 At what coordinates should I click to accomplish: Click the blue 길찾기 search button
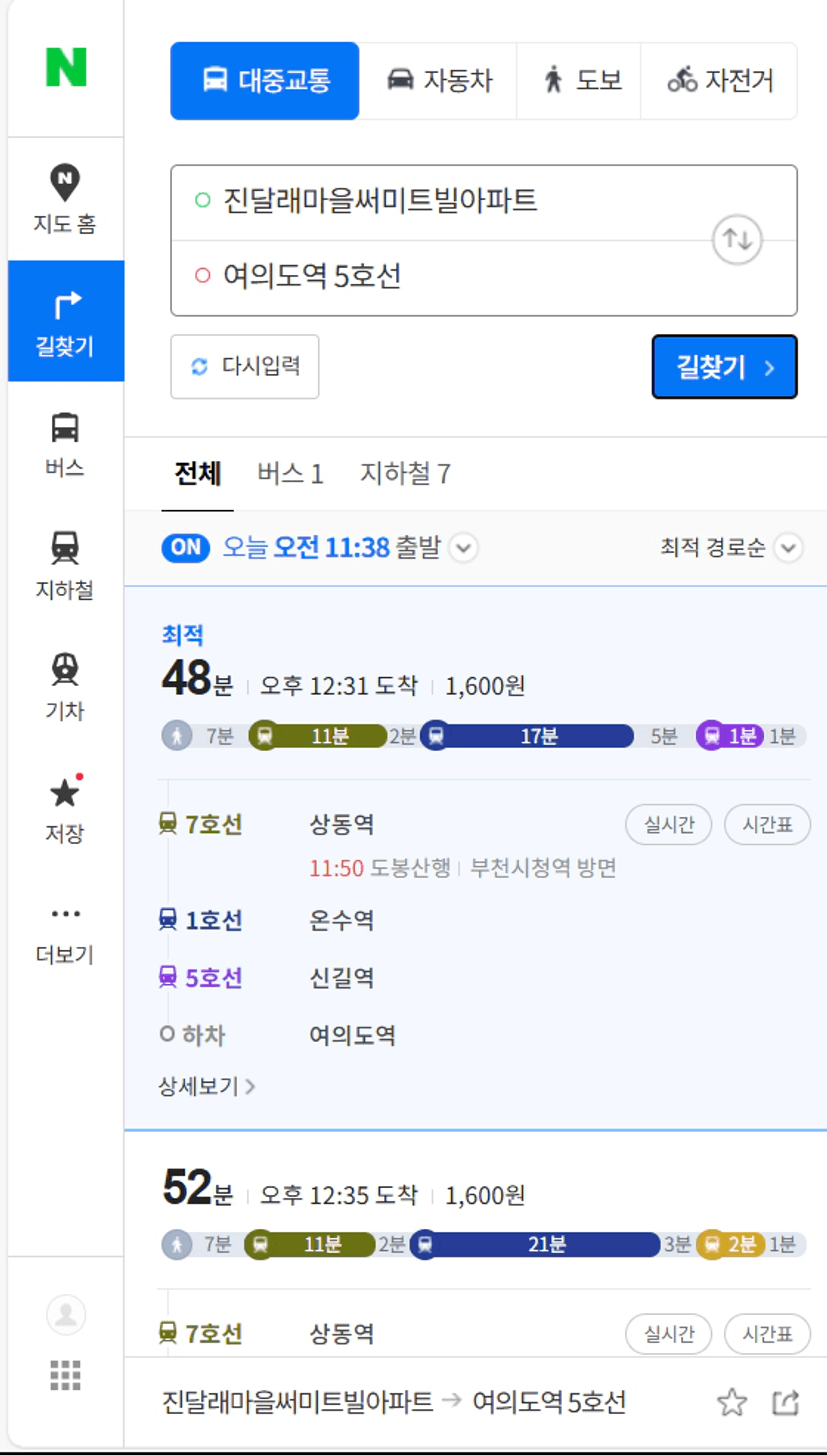(725, 367)
